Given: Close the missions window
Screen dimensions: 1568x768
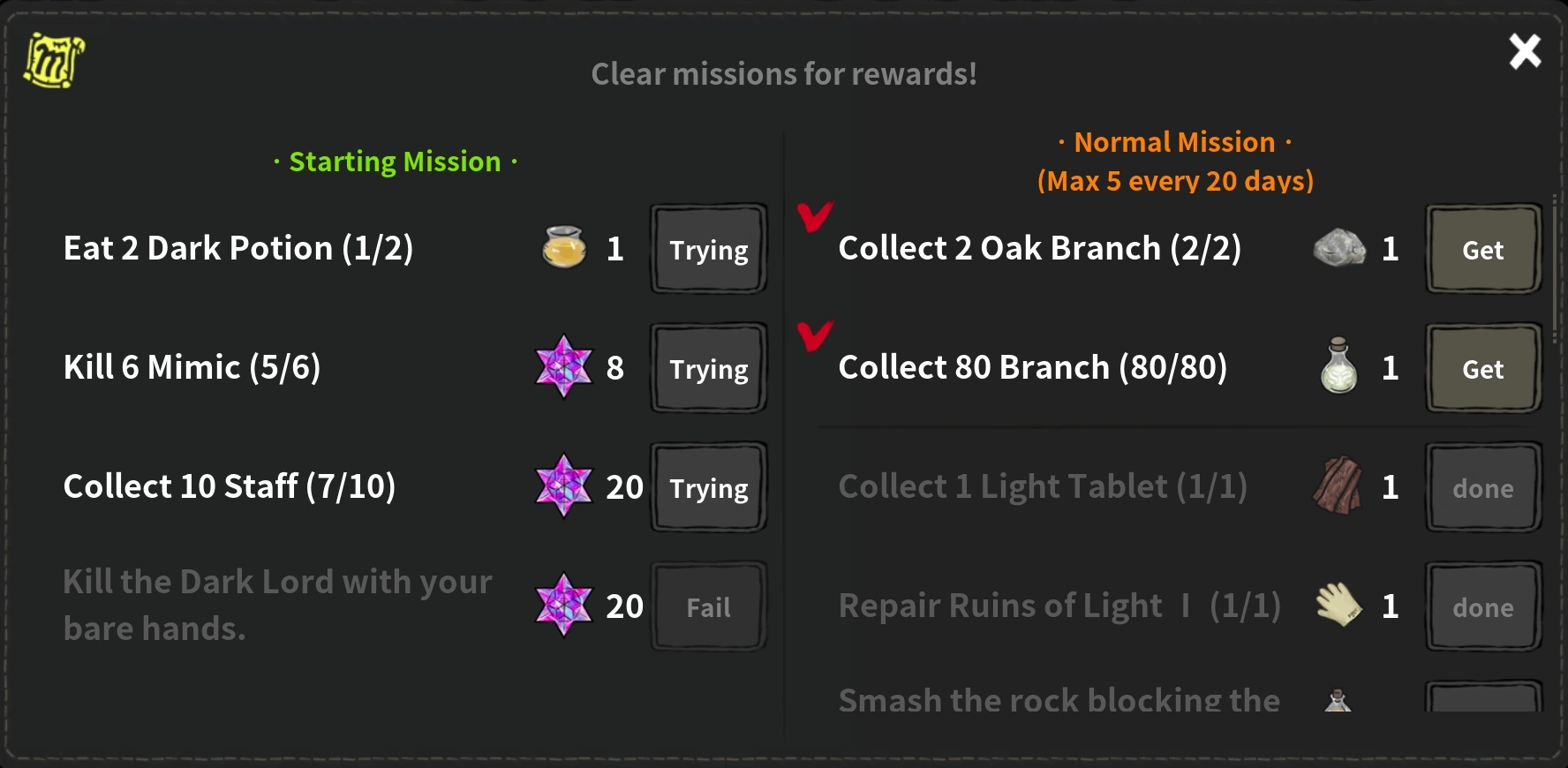Looking at the screenshot, I should tap(1525, 51).
